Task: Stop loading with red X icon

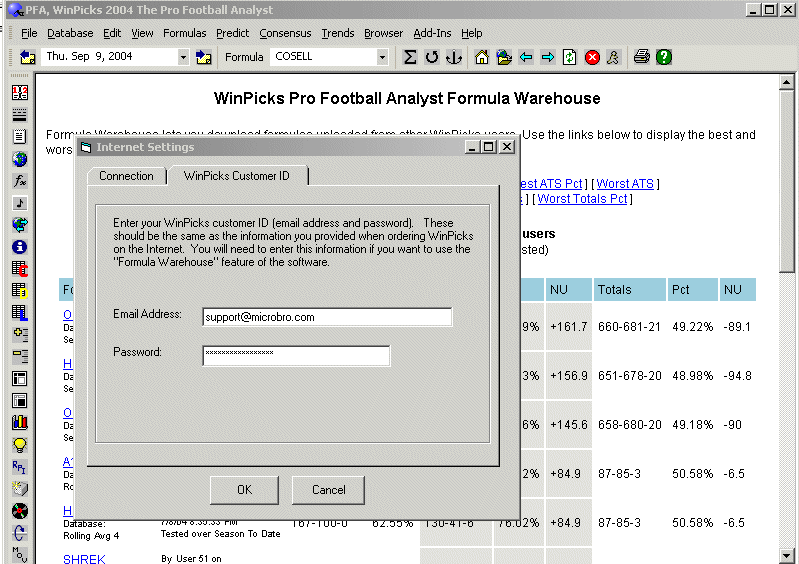Action: tap(592, 57)
